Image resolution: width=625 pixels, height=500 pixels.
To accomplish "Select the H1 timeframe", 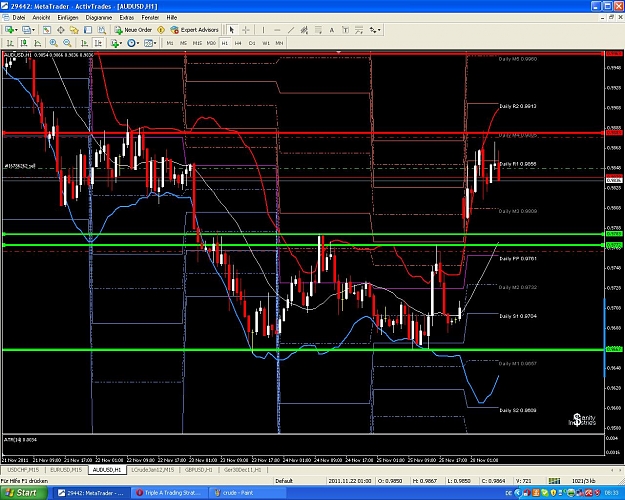I will coord(224,43).
